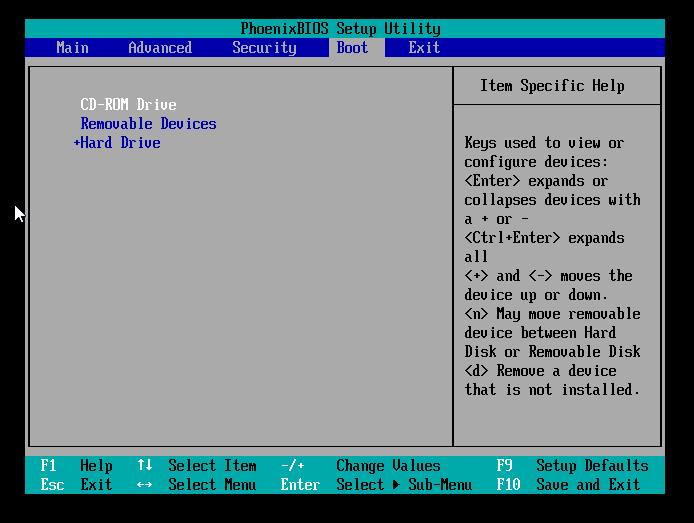
Task: Click the F1 Help key hint
Action: tap(76, 466)
